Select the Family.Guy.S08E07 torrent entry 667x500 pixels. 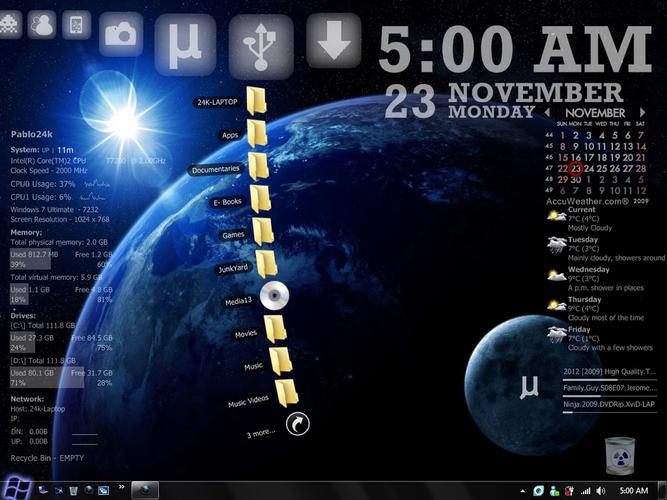(610, 390)
